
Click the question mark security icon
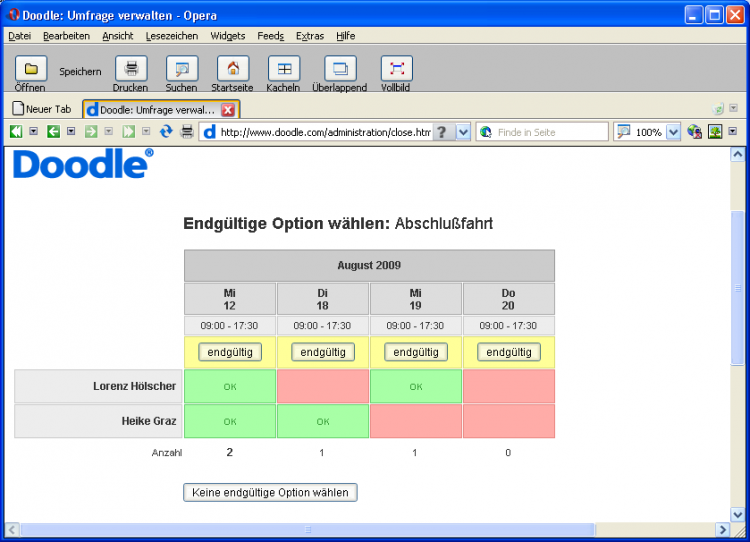pos(442,132)
